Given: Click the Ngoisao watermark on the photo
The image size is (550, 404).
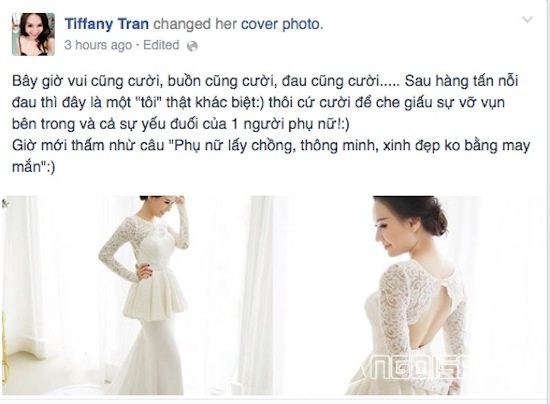Looking at the screenshot, I should pyautogui.click(x=414, y=368).
